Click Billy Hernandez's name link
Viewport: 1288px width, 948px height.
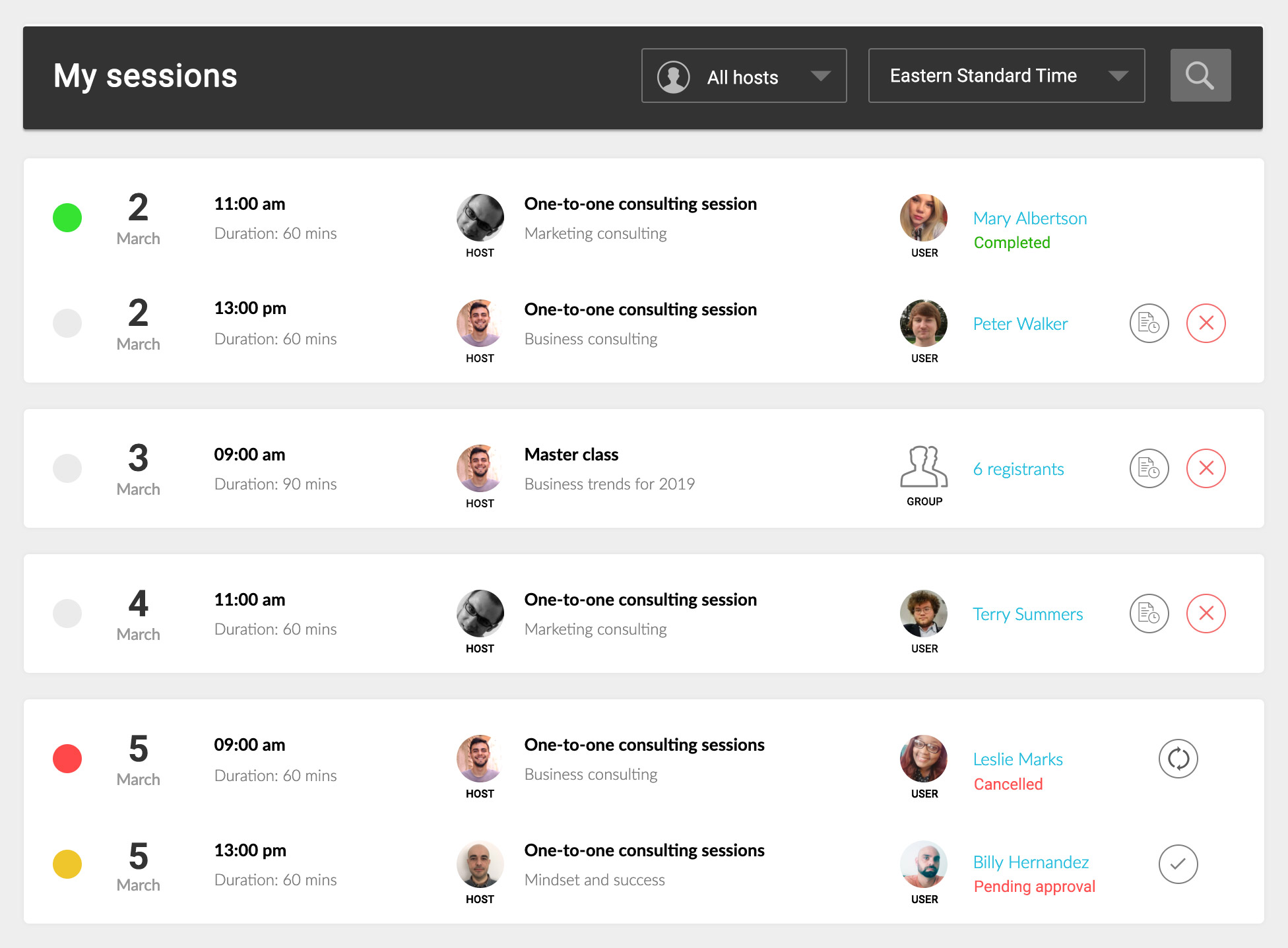click(1031, 862)
